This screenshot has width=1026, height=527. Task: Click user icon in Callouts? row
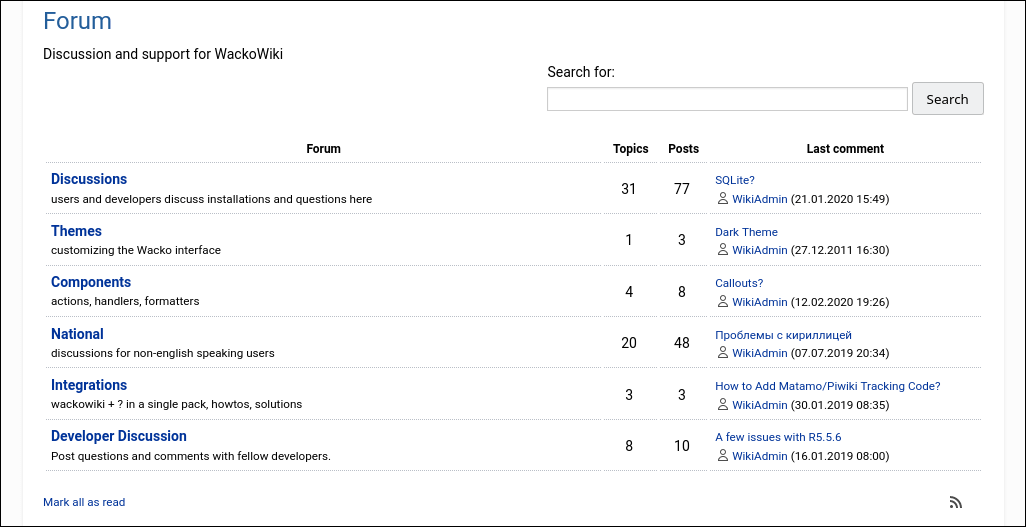tap(723, 302)
